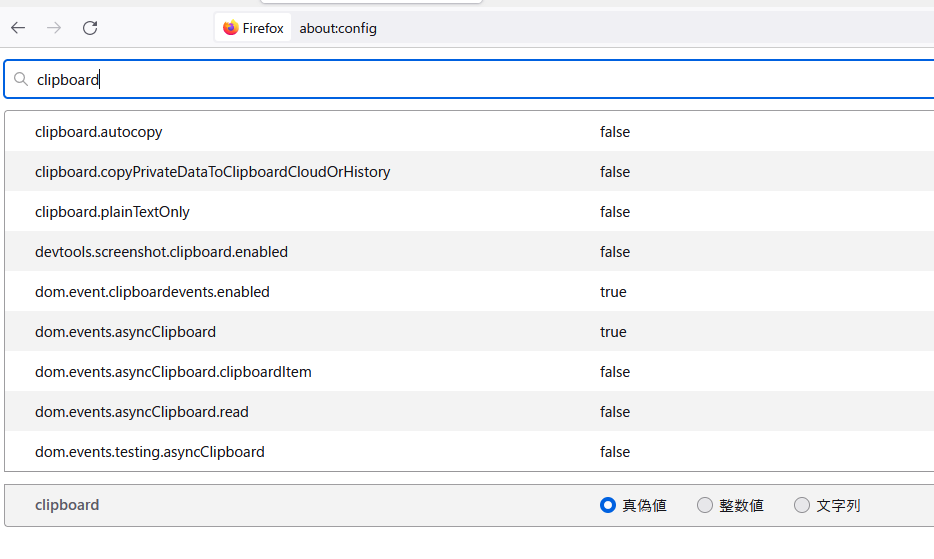
Task: Click true value of dom.event.clipboardevents.enabled
Action: coord(613,291)
